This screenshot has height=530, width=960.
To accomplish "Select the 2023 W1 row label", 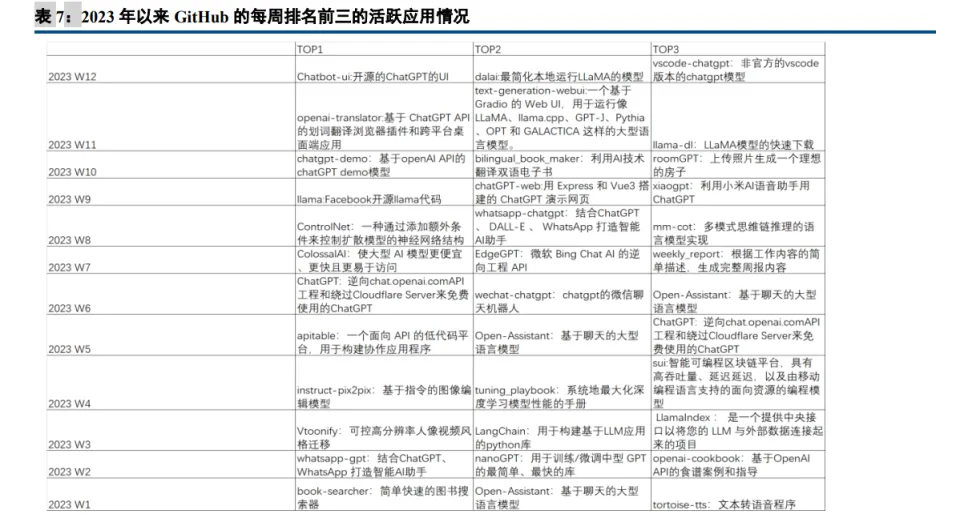I will click(69, 505).
